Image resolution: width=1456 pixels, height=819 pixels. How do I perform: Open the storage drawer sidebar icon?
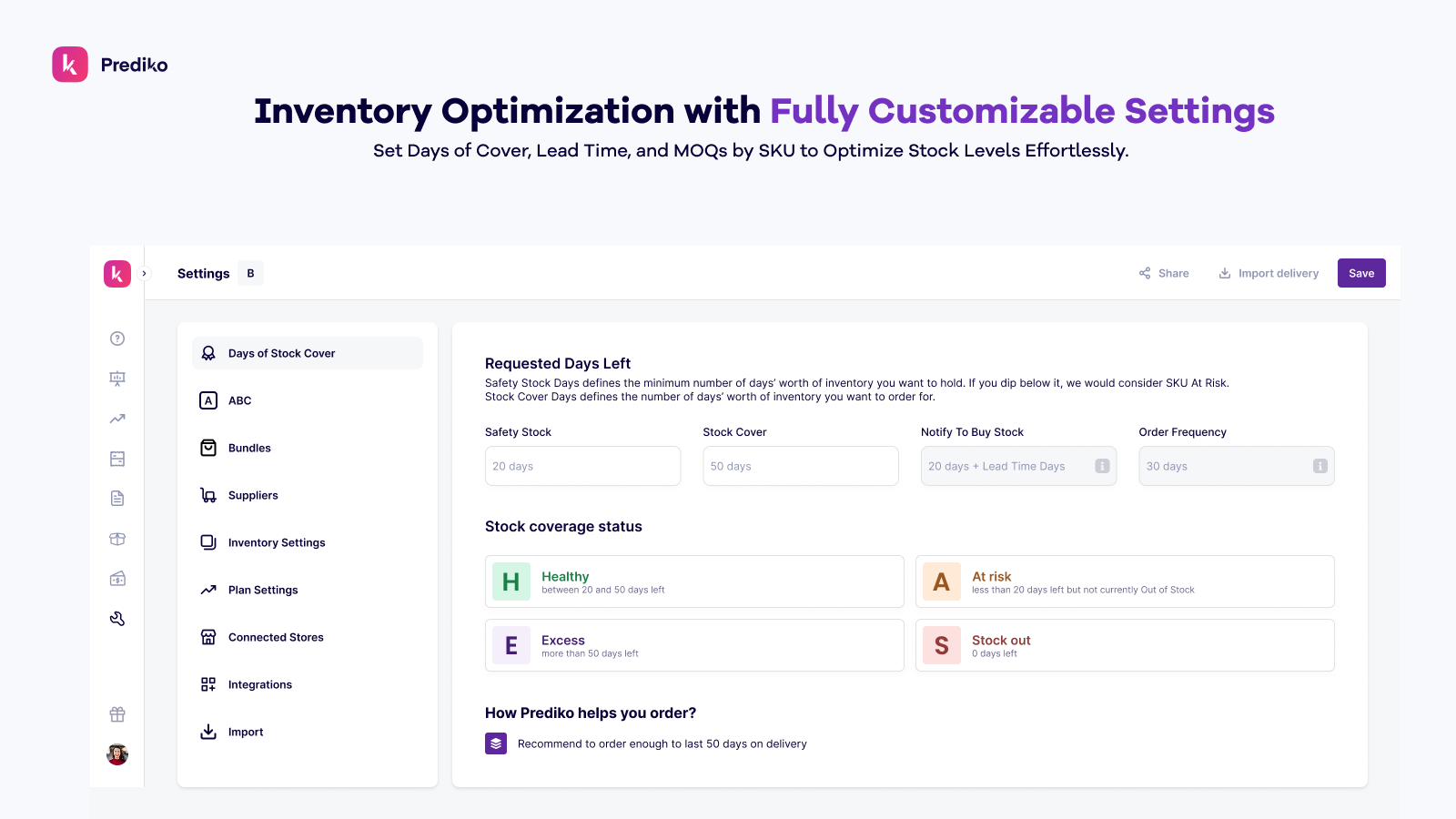pos(117,459)
